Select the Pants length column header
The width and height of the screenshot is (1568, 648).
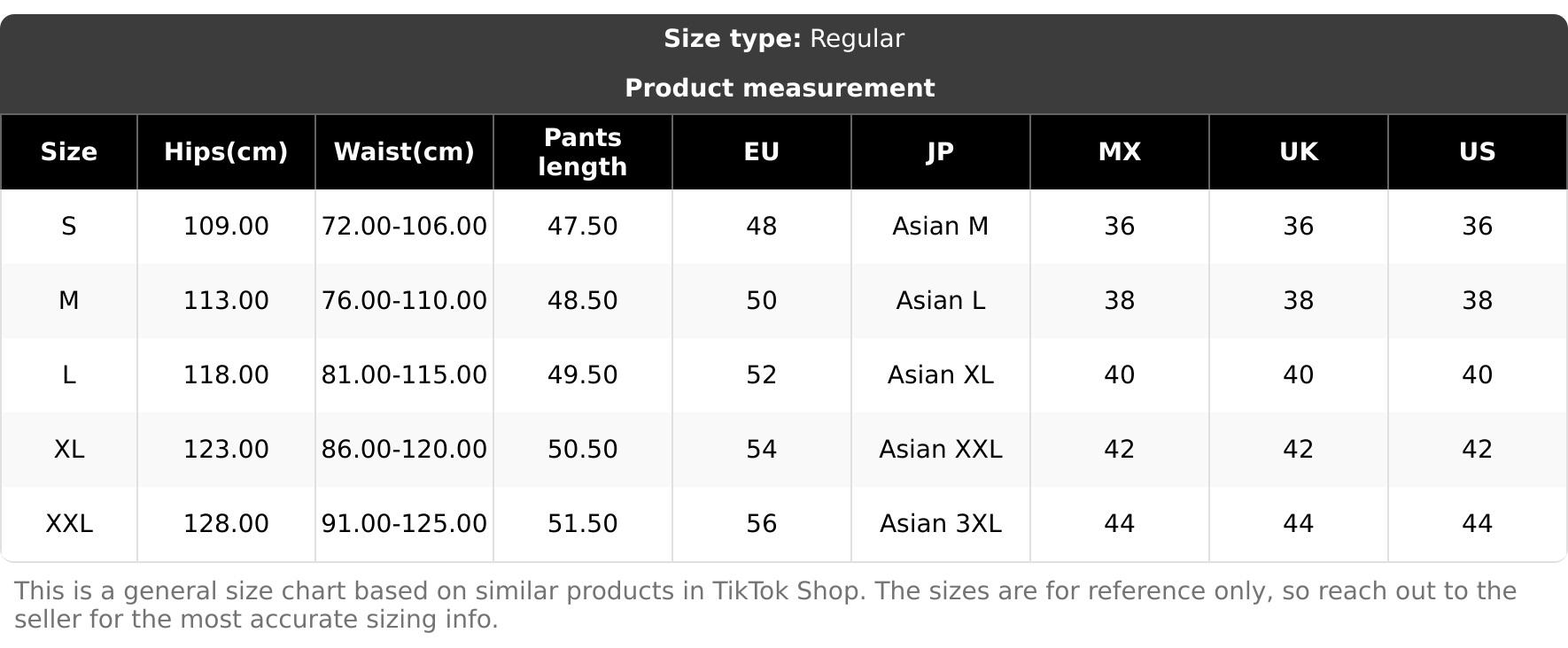coord(583,152)
